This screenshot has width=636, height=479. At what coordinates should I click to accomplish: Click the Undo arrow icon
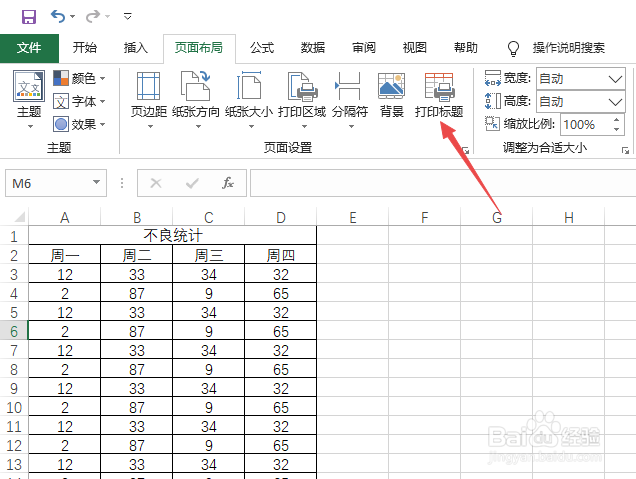click(x=58, y=17)
